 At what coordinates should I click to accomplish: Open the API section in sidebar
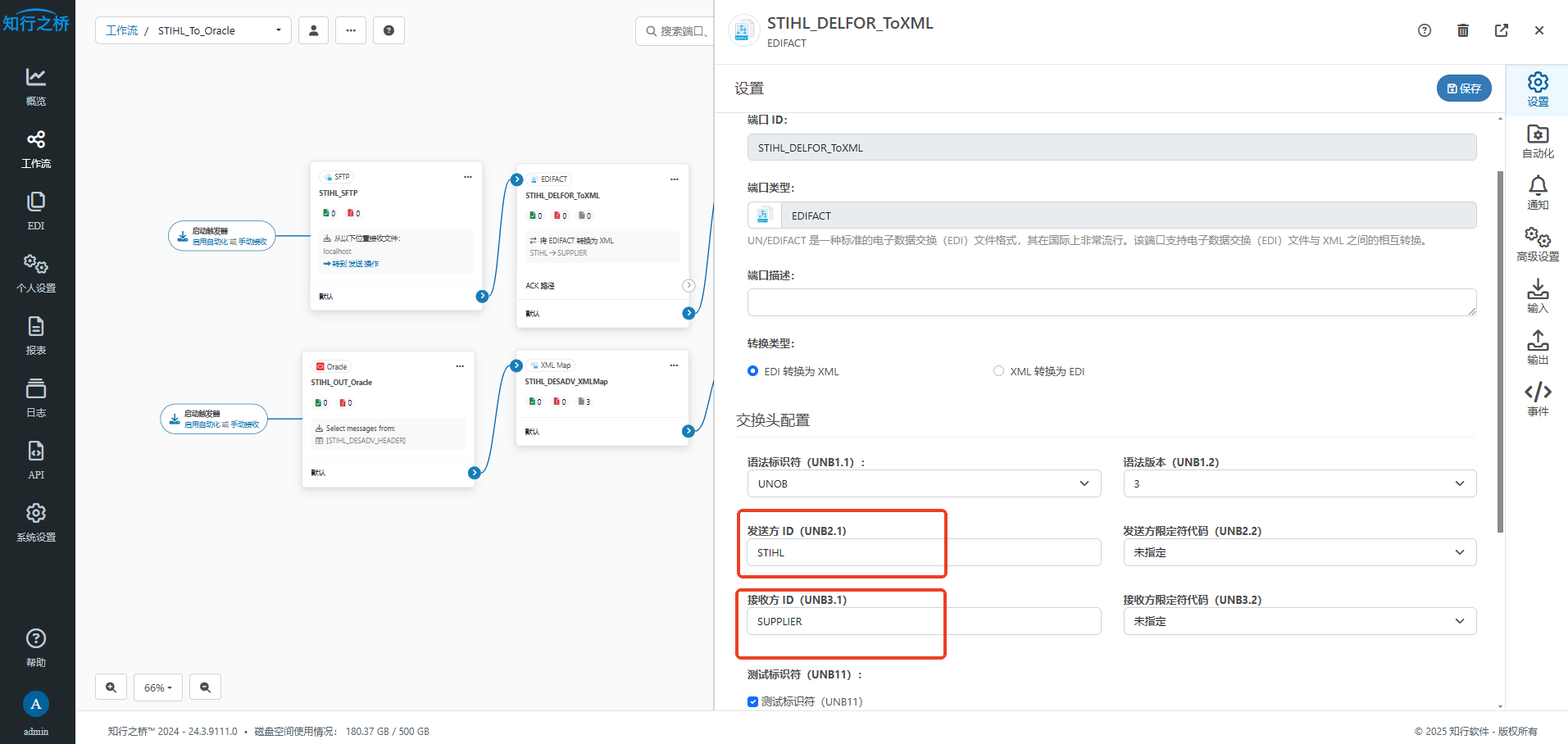(x=36, y=460)
